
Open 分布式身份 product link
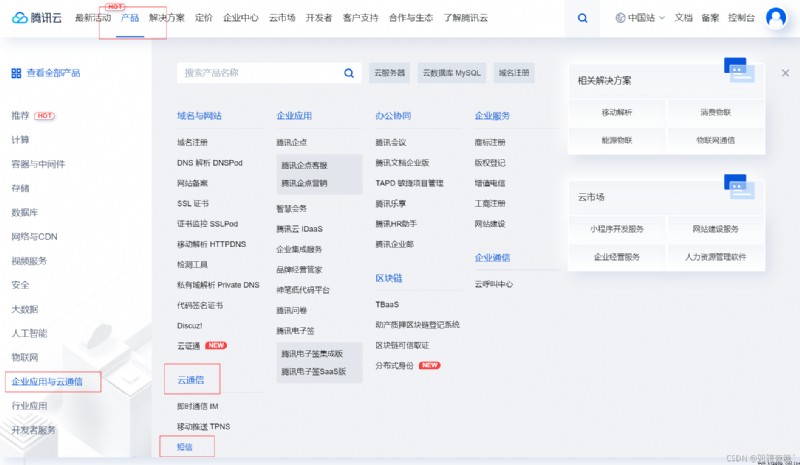click(x=394, y=365)
